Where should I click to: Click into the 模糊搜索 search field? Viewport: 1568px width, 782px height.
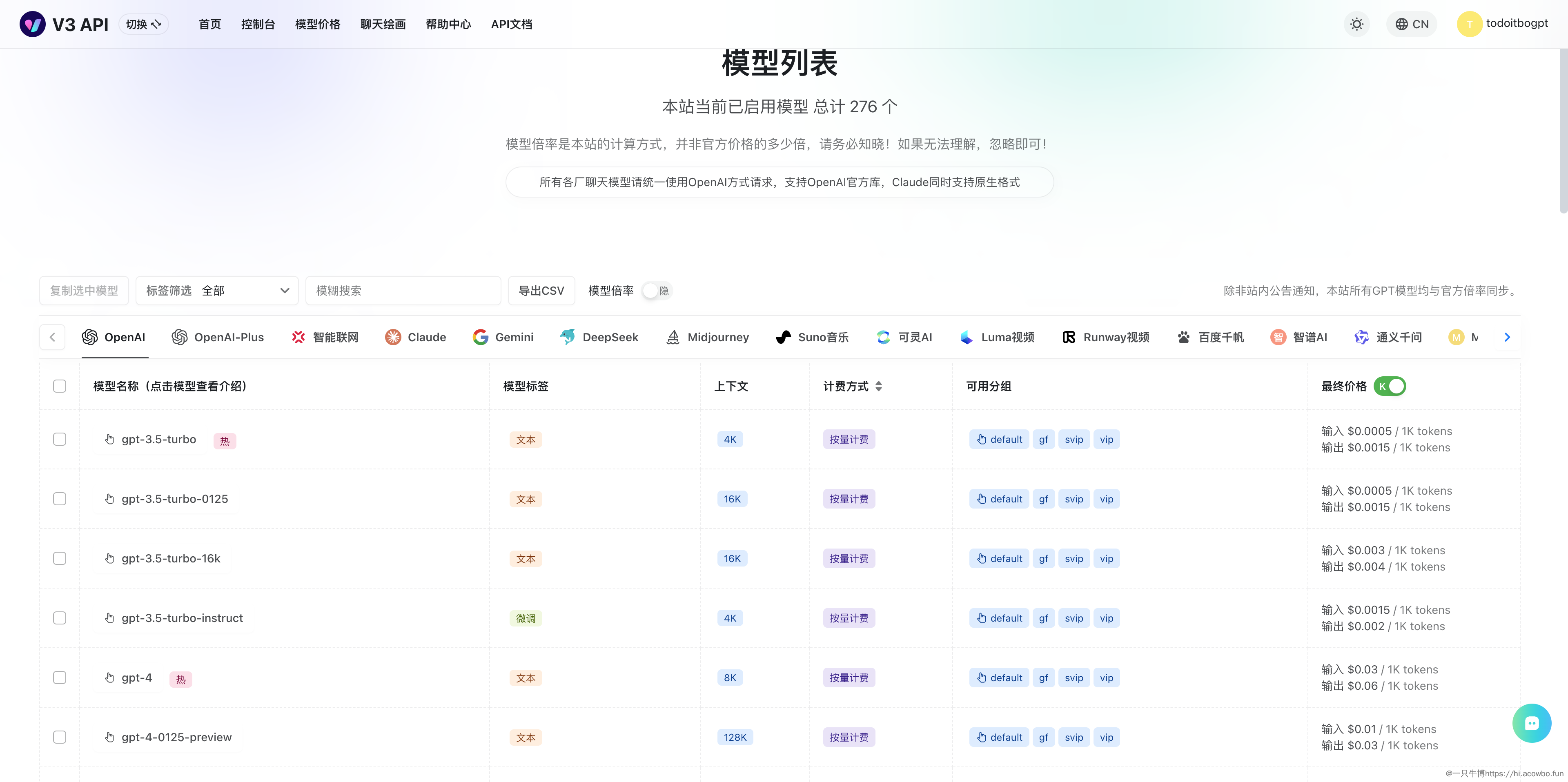click(403, 291)
